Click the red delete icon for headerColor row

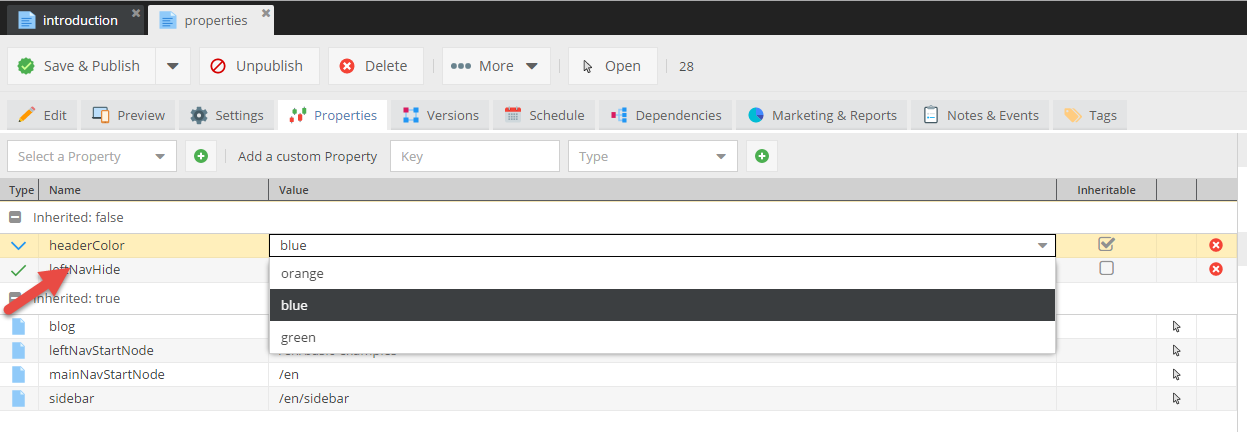1216,245
